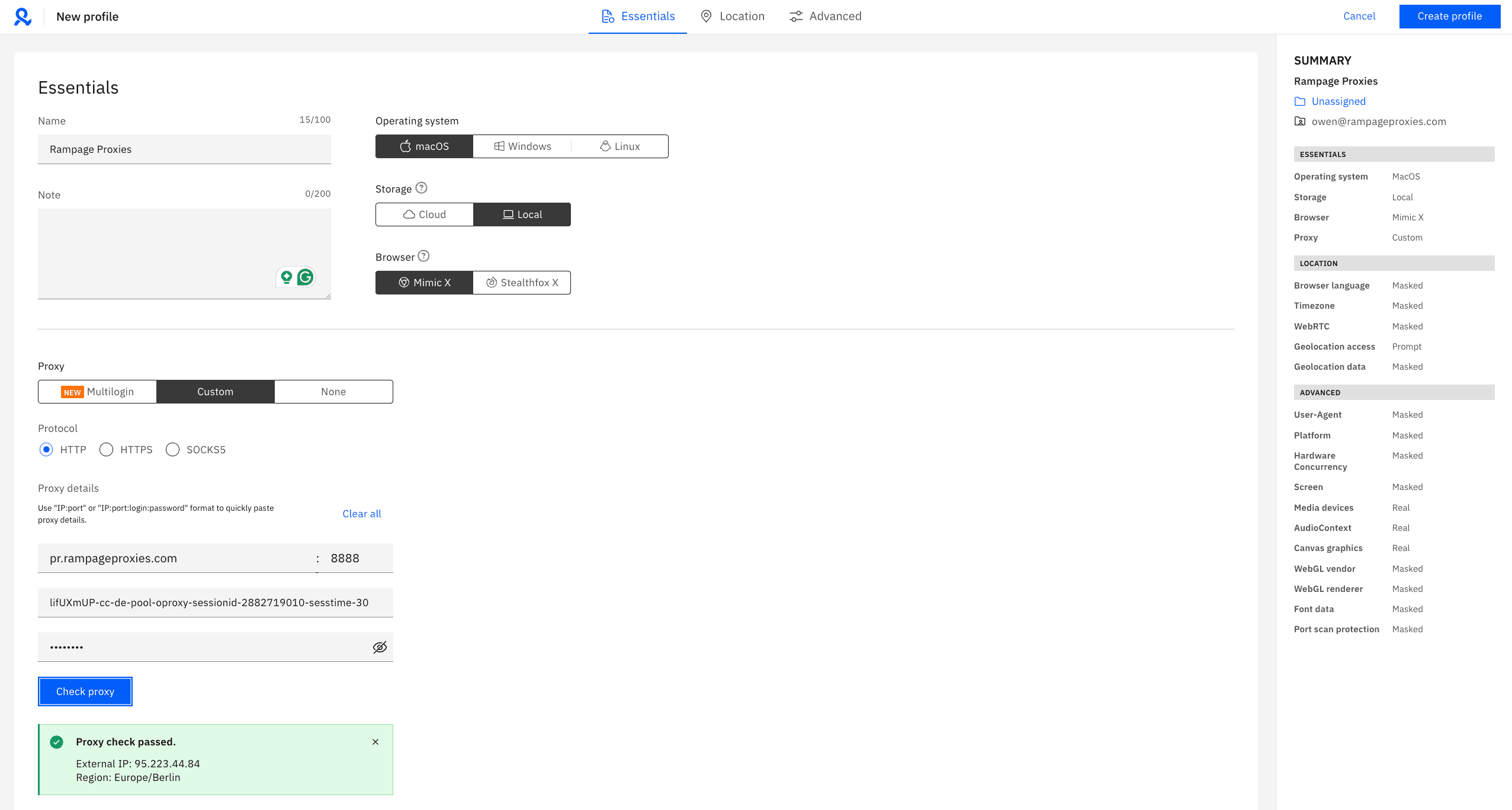Open the Advanced tab
The height and width of the screenshot is (810, 1512).
[826, 17]
